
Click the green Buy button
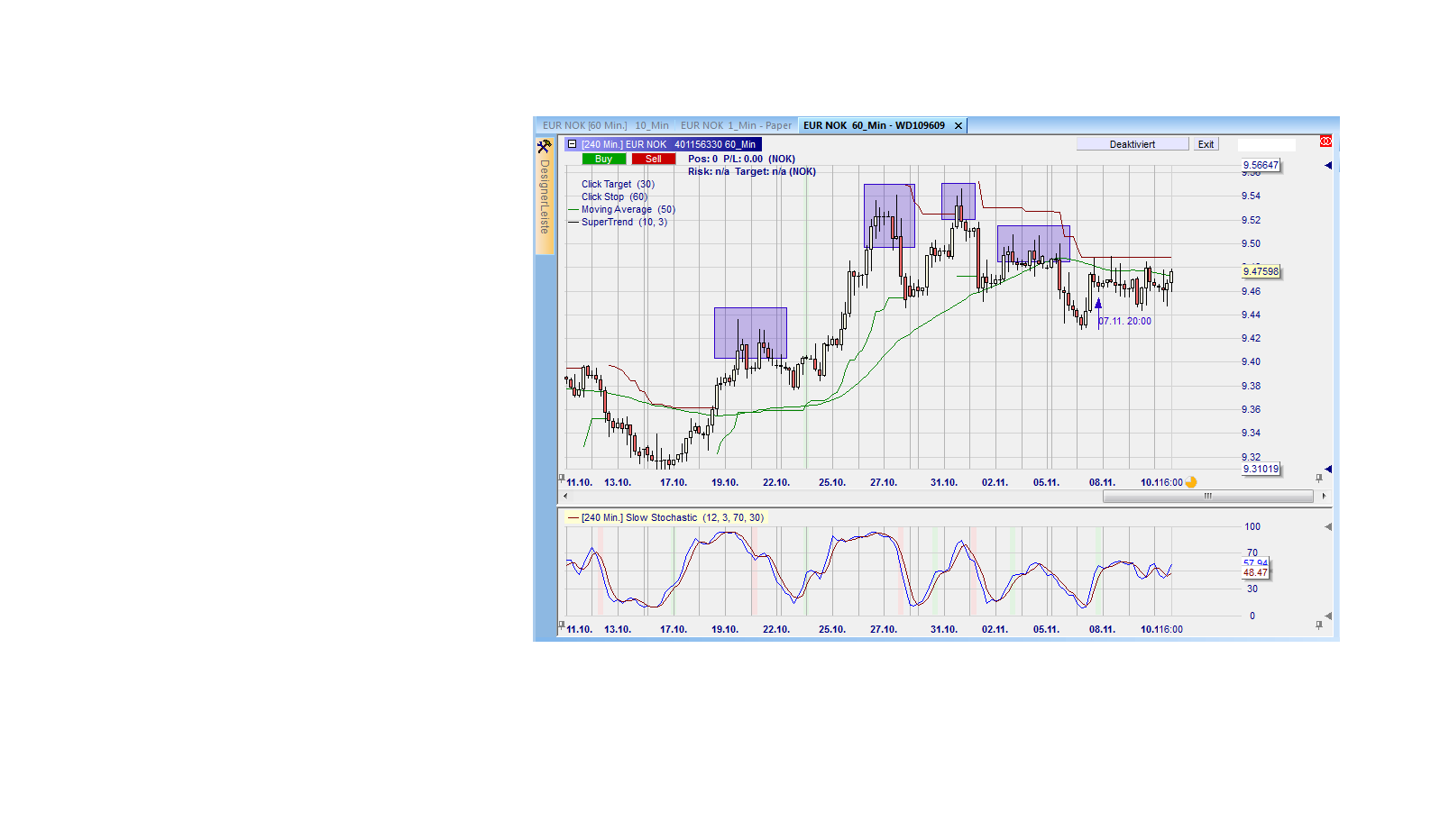(602, 158)
